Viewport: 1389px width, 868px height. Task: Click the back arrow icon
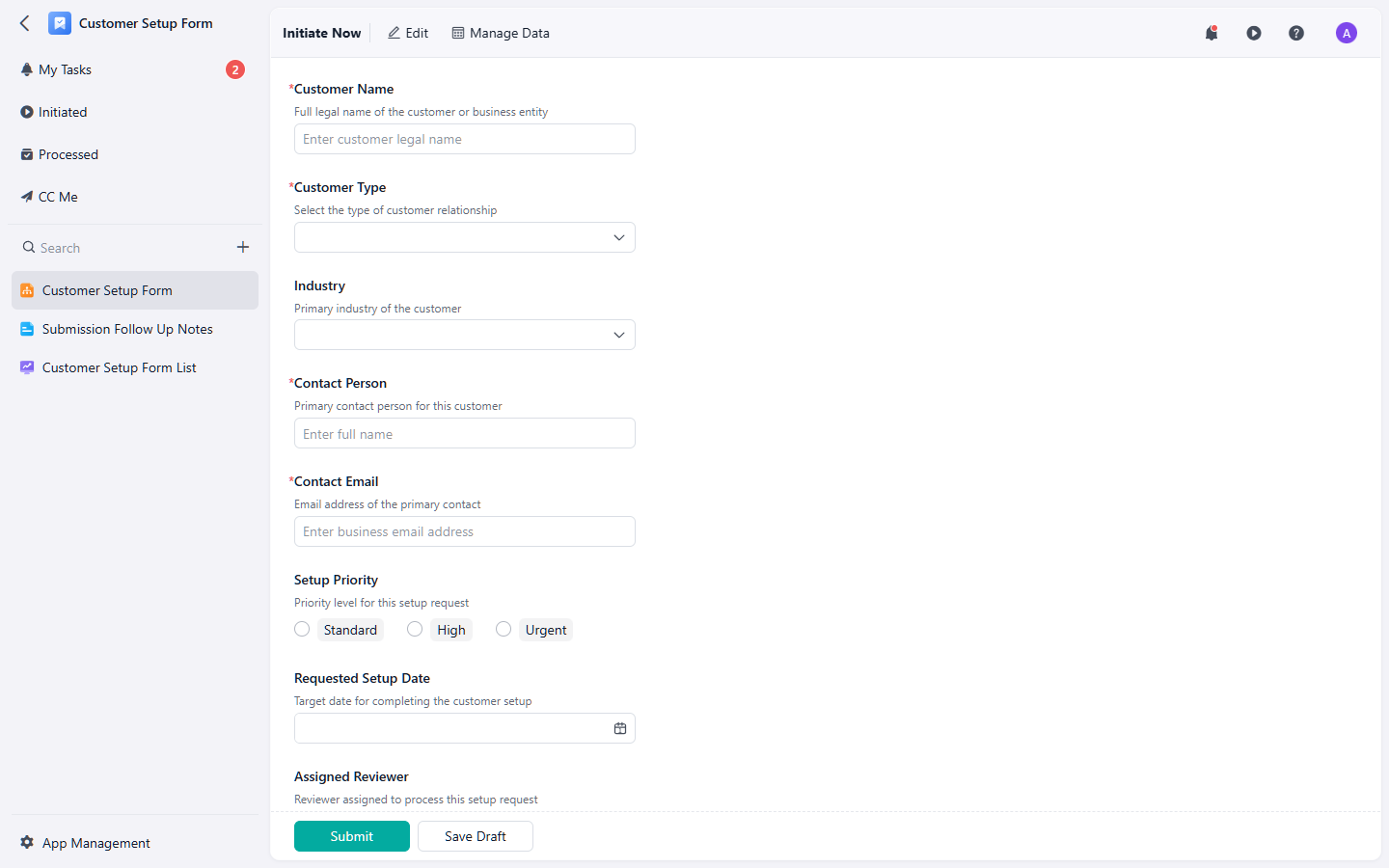25,23
